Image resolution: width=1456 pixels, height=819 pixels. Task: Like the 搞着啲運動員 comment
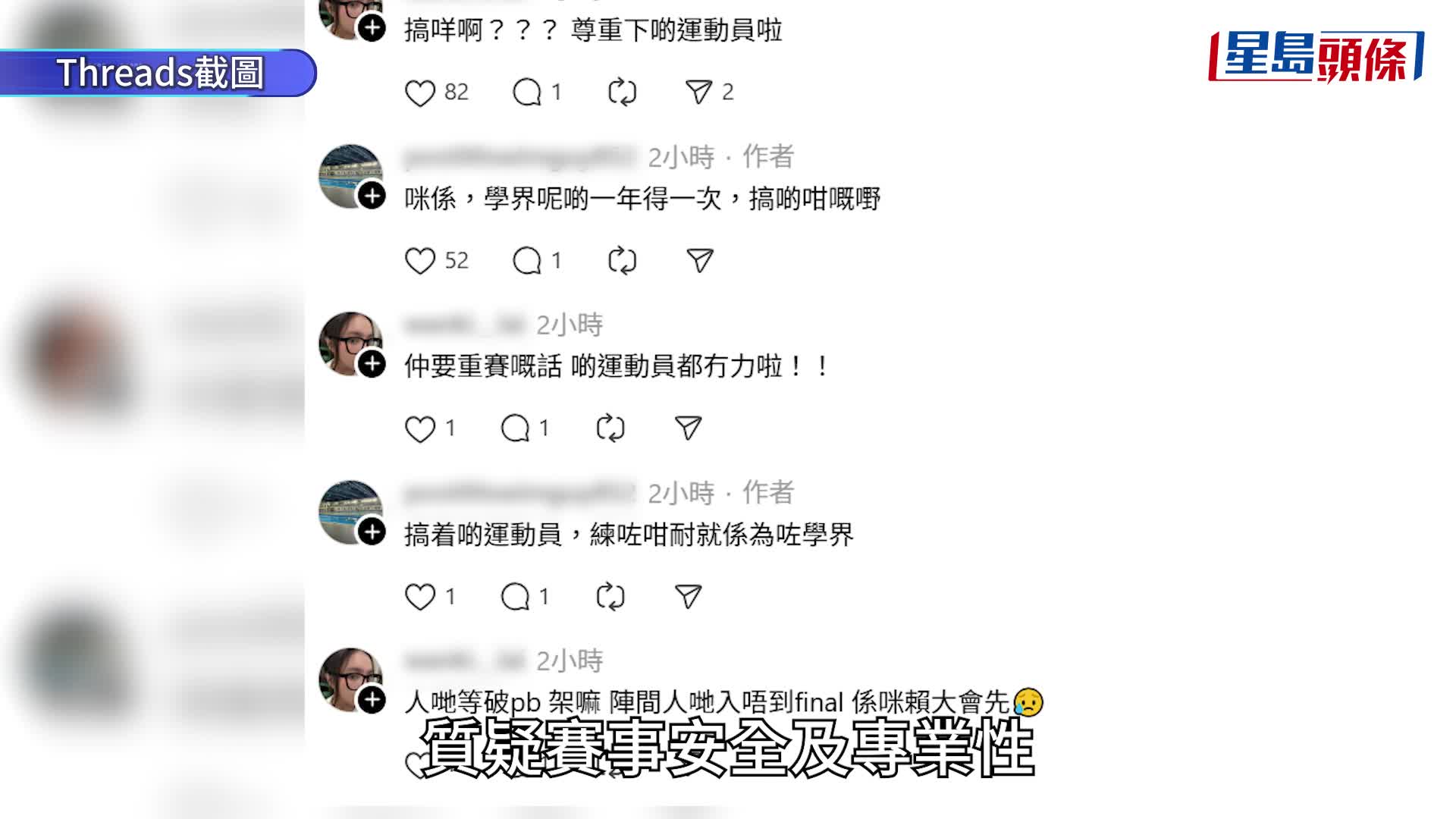pos(420,598)
